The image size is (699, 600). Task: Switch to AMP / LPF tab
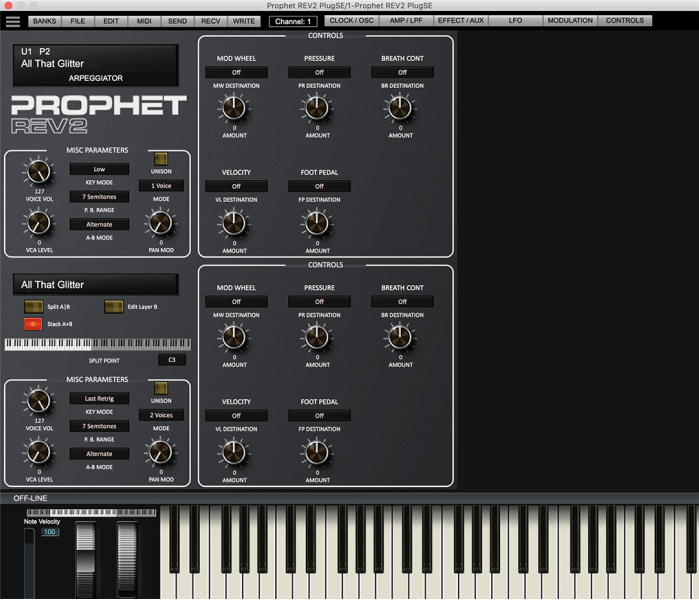click(406, 21)
